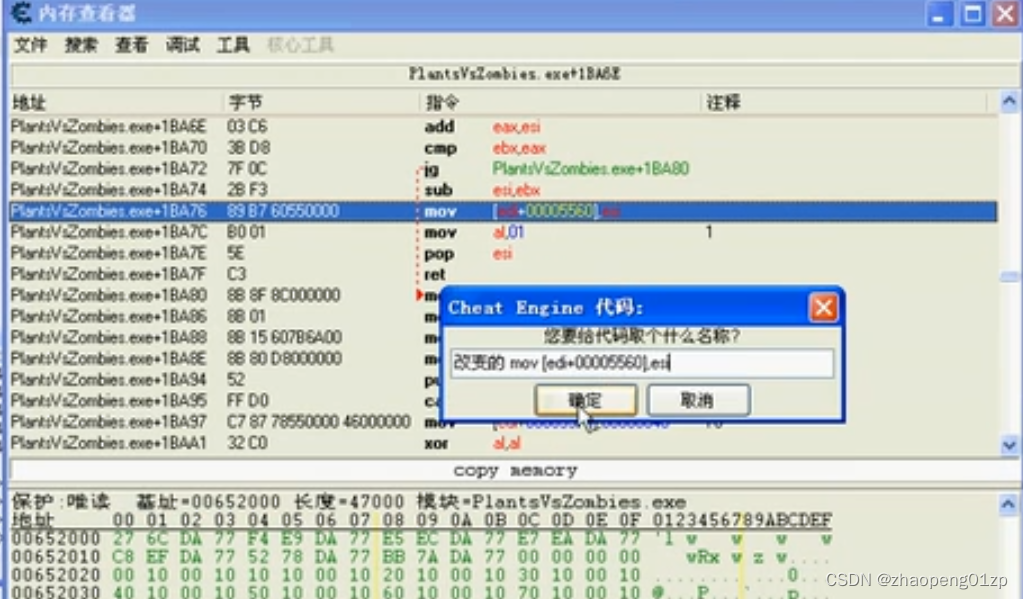This screenshot has width=1023, height=599.
Task: Click the Cheat Engine logo icon
Action: tap(22, 12)
